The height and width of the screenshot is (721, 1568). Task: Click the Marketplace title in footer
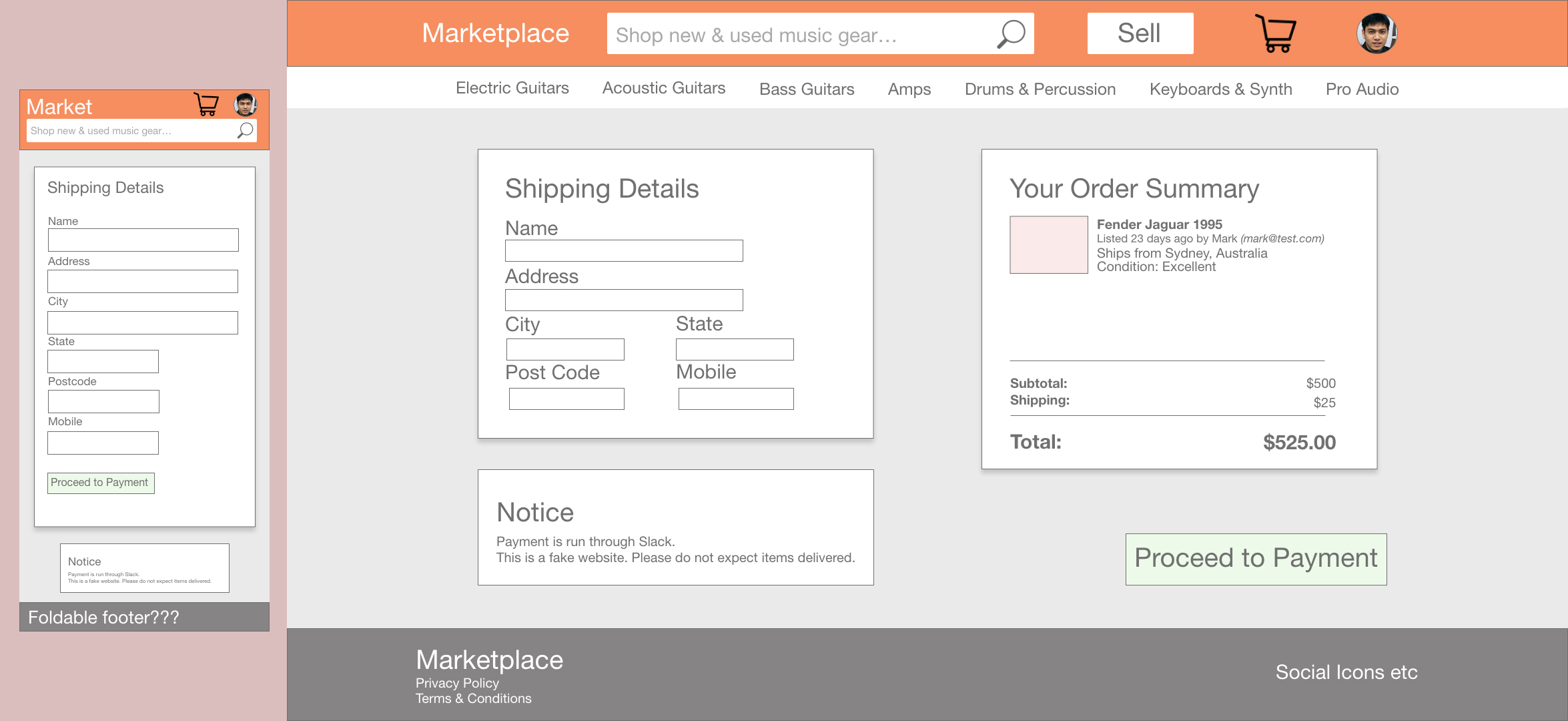click(490, 660)
